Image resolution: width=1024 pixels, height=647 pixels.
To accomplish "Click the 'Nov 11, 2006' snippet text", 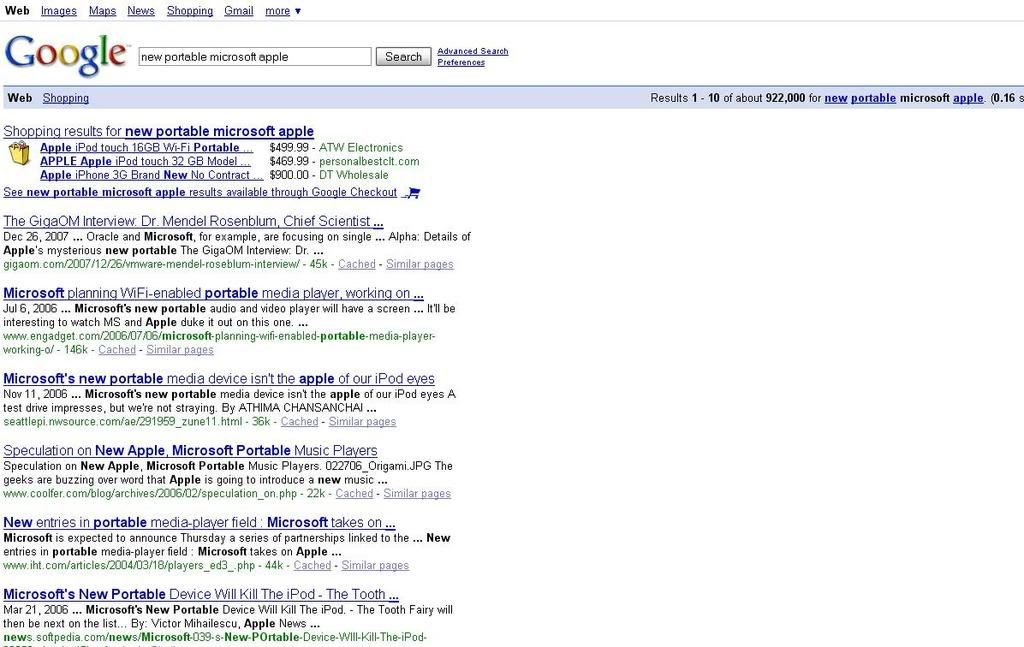I will (35, 394).
